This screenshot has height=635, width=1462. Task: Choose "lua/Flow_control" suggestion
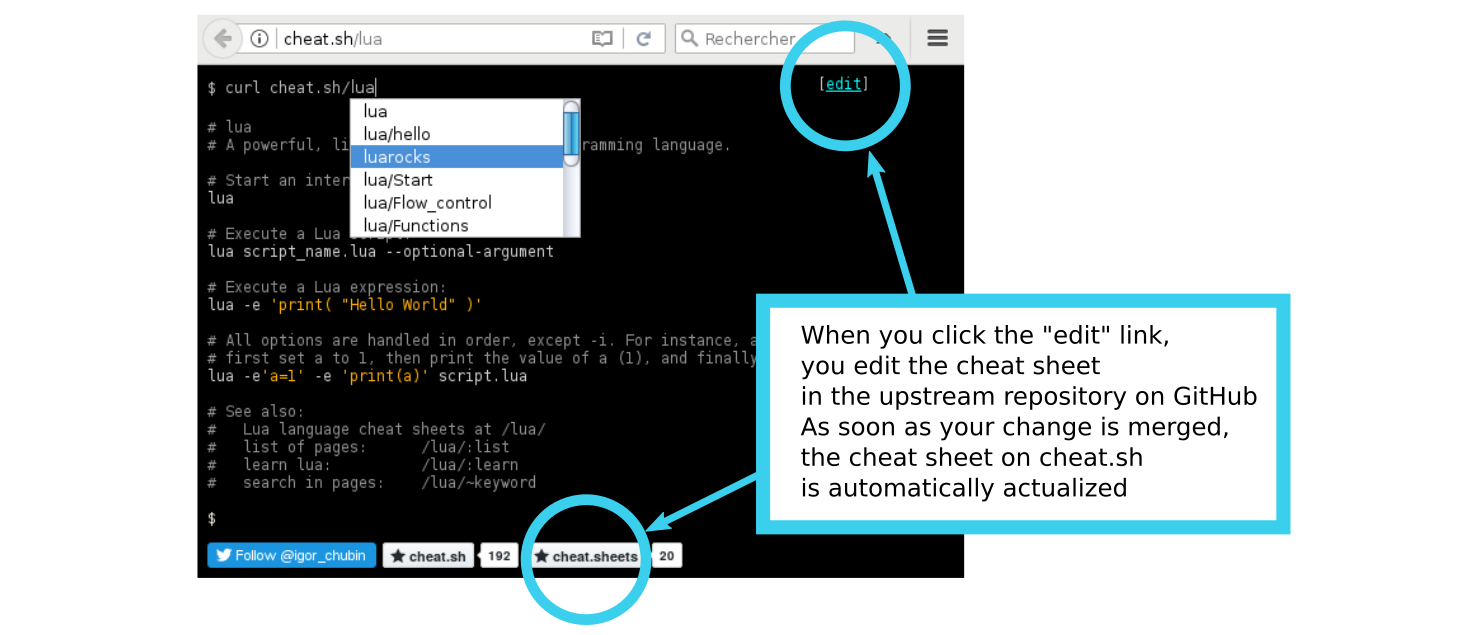(x=457, y=203)
